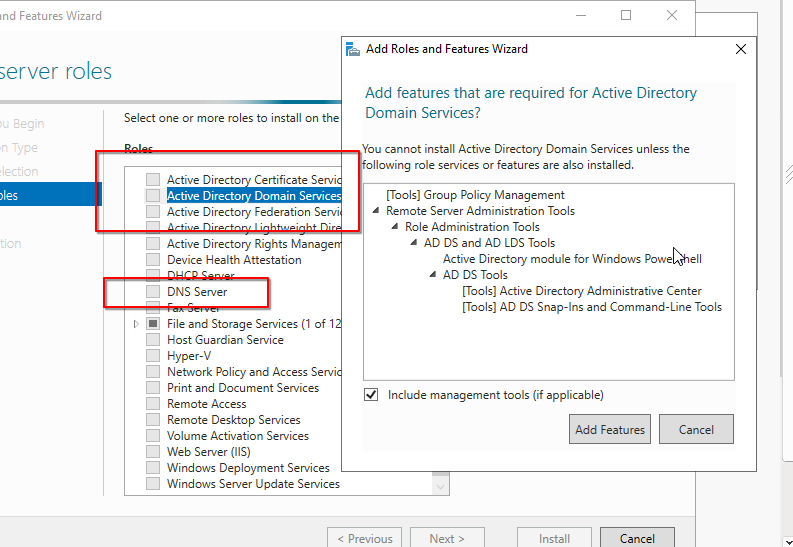Viewport: 793px width, 547px height.
Task: Check Volume Activation Services role
Action: point(153,436)
